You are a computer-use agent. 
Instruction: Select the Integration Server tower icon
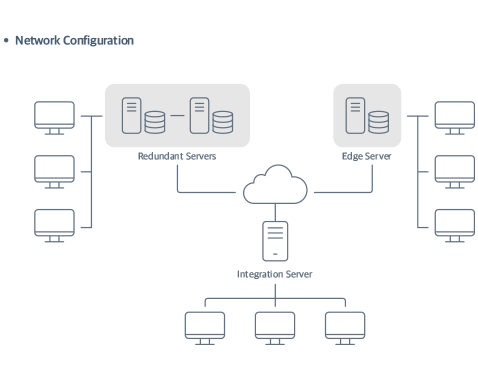[275, 241]
